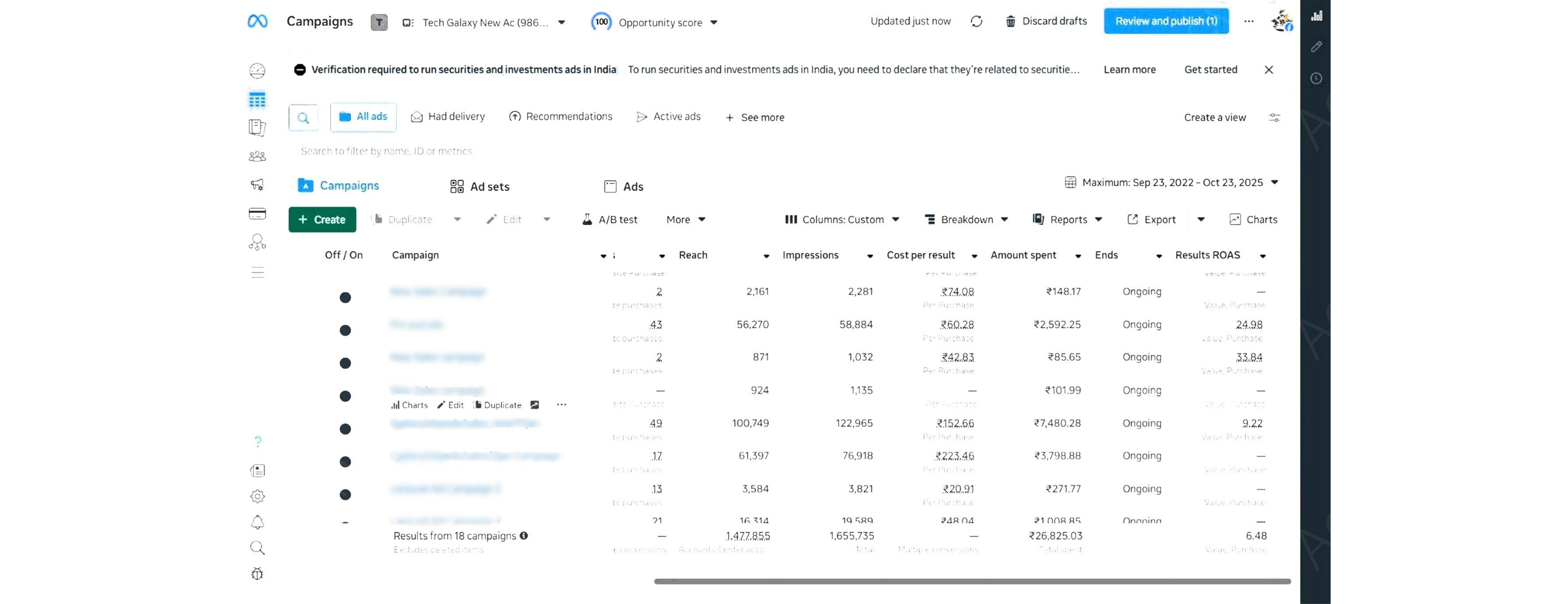Toggle the campaign with ₹271.77 spent
The width and height of the screenshot is (1568, 604).
pyautogui.click(x=345, y=495)
